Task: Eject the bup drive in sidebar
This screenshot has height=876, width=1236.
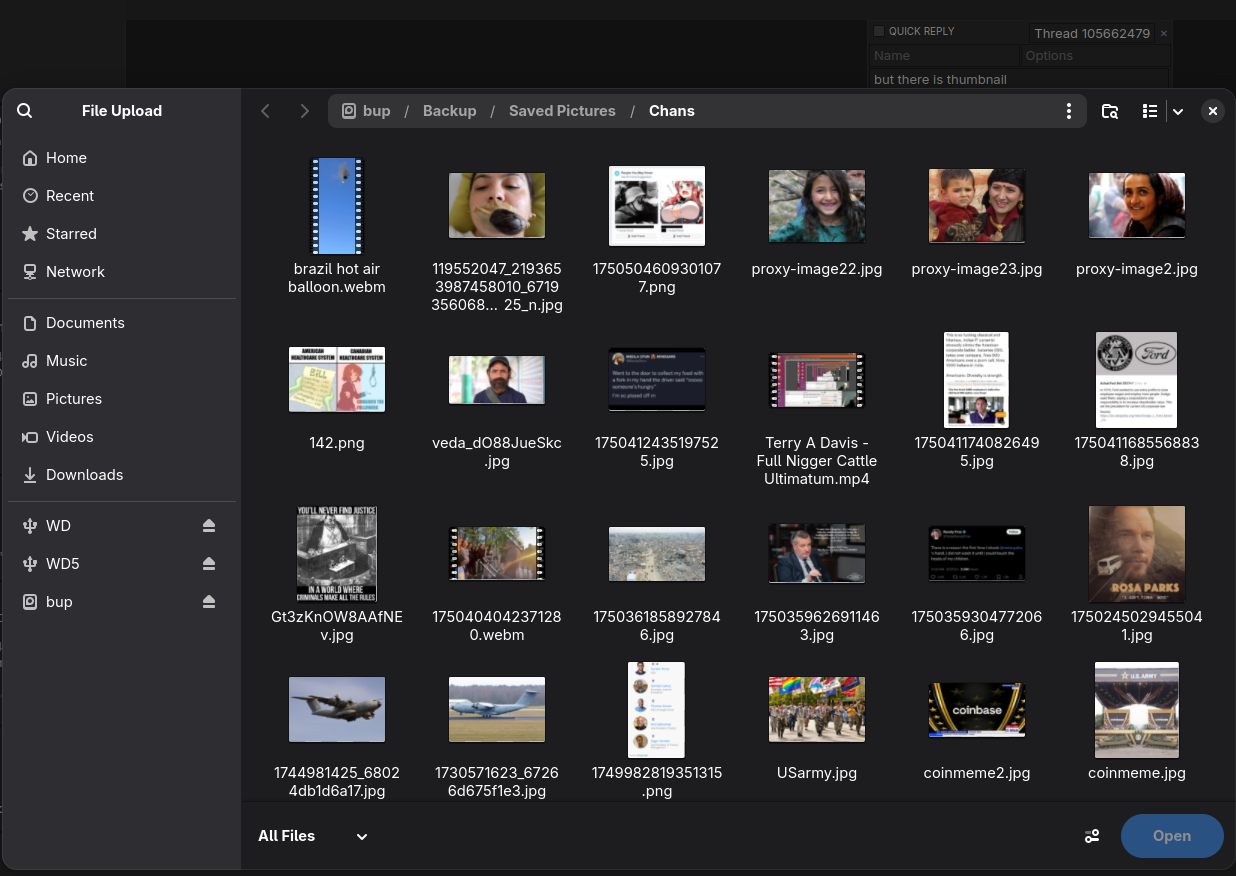Action: [x=209, y=602]
